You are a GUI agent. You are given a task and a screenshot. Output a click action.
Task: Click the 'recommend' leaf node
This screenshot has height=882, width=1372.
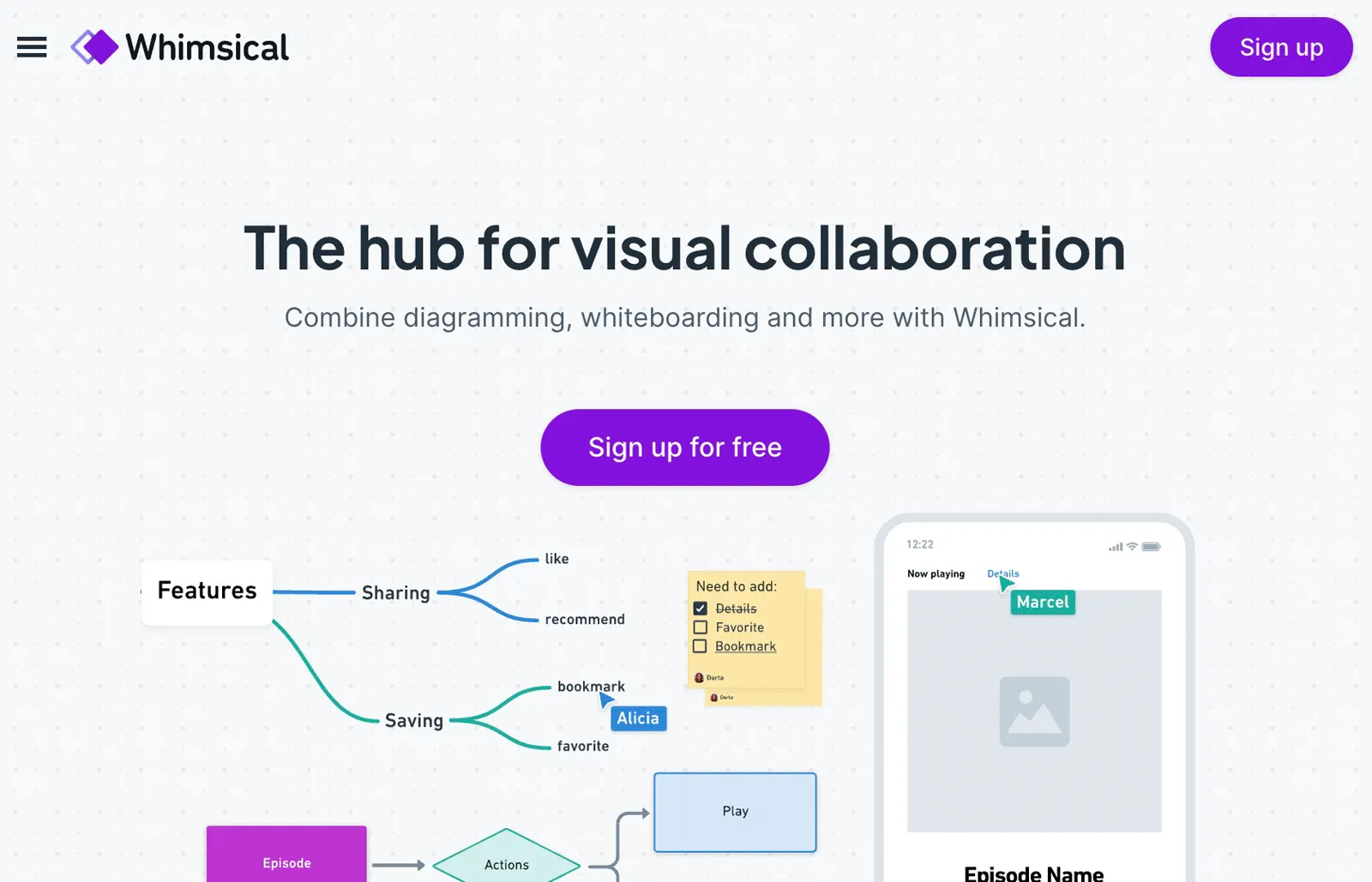585,620
